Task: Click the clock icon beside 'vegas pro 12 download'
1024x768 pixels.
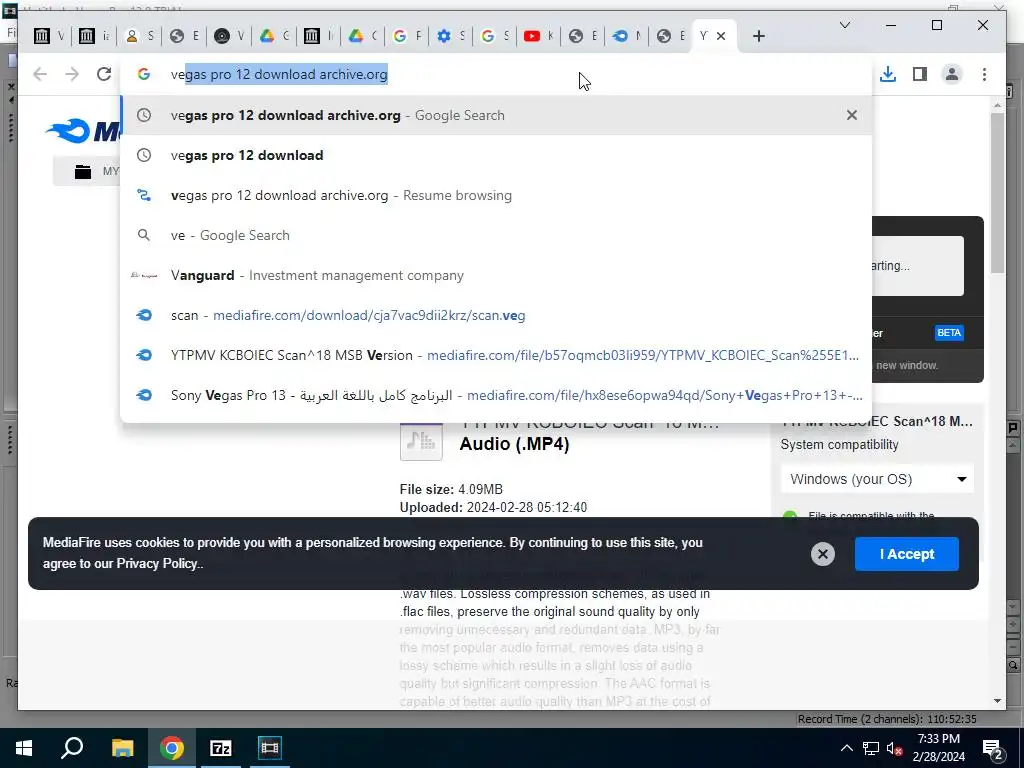Action: (x=144, y=155)
